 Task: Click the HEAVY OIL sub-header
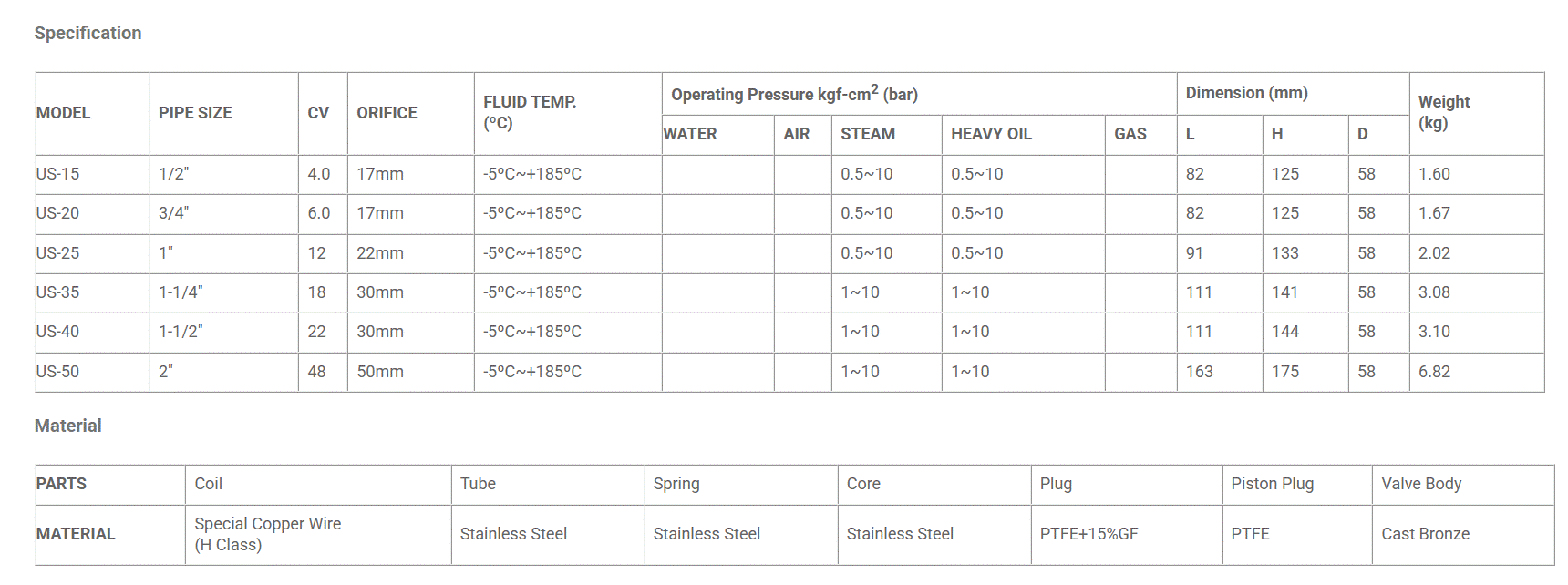[x=991, y=134]
